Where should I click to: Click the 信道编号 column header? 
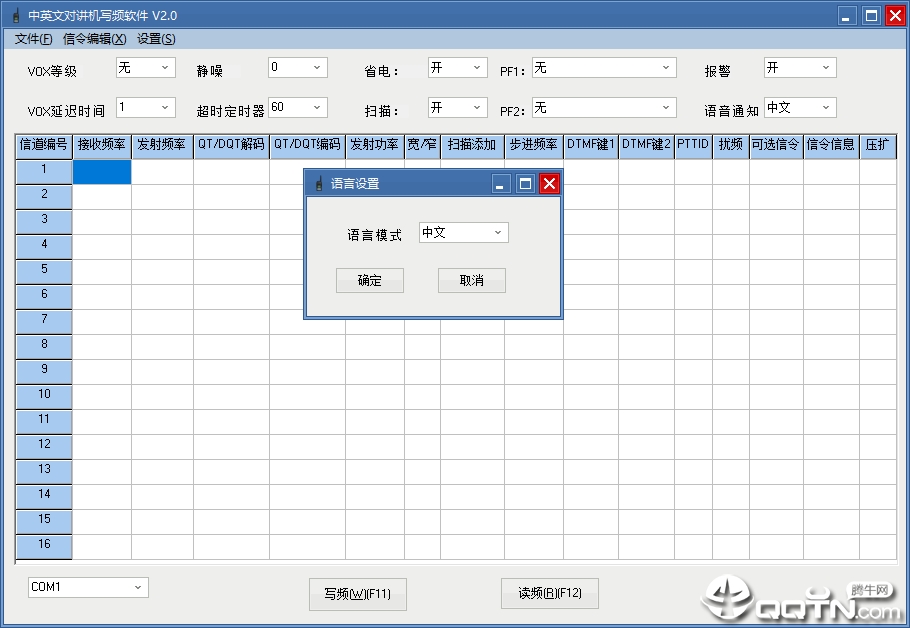[x=44, y=146]
